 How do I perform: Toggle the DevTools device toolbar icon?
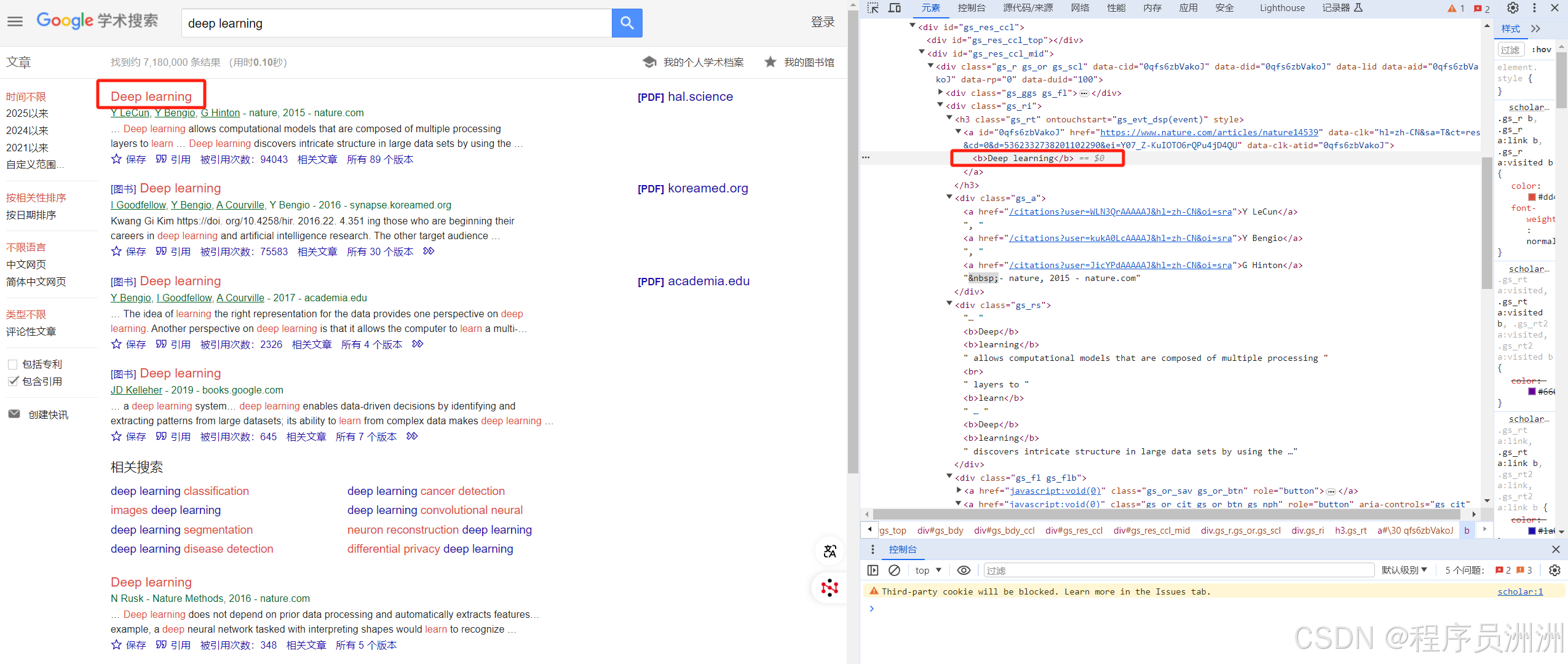[895, 8]
